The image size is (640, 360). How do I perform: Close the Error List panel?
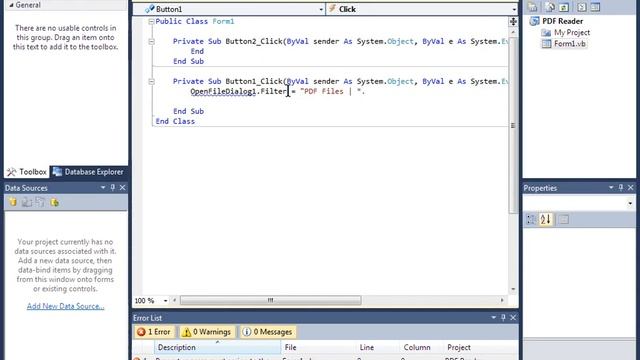(x=513, y=318)
